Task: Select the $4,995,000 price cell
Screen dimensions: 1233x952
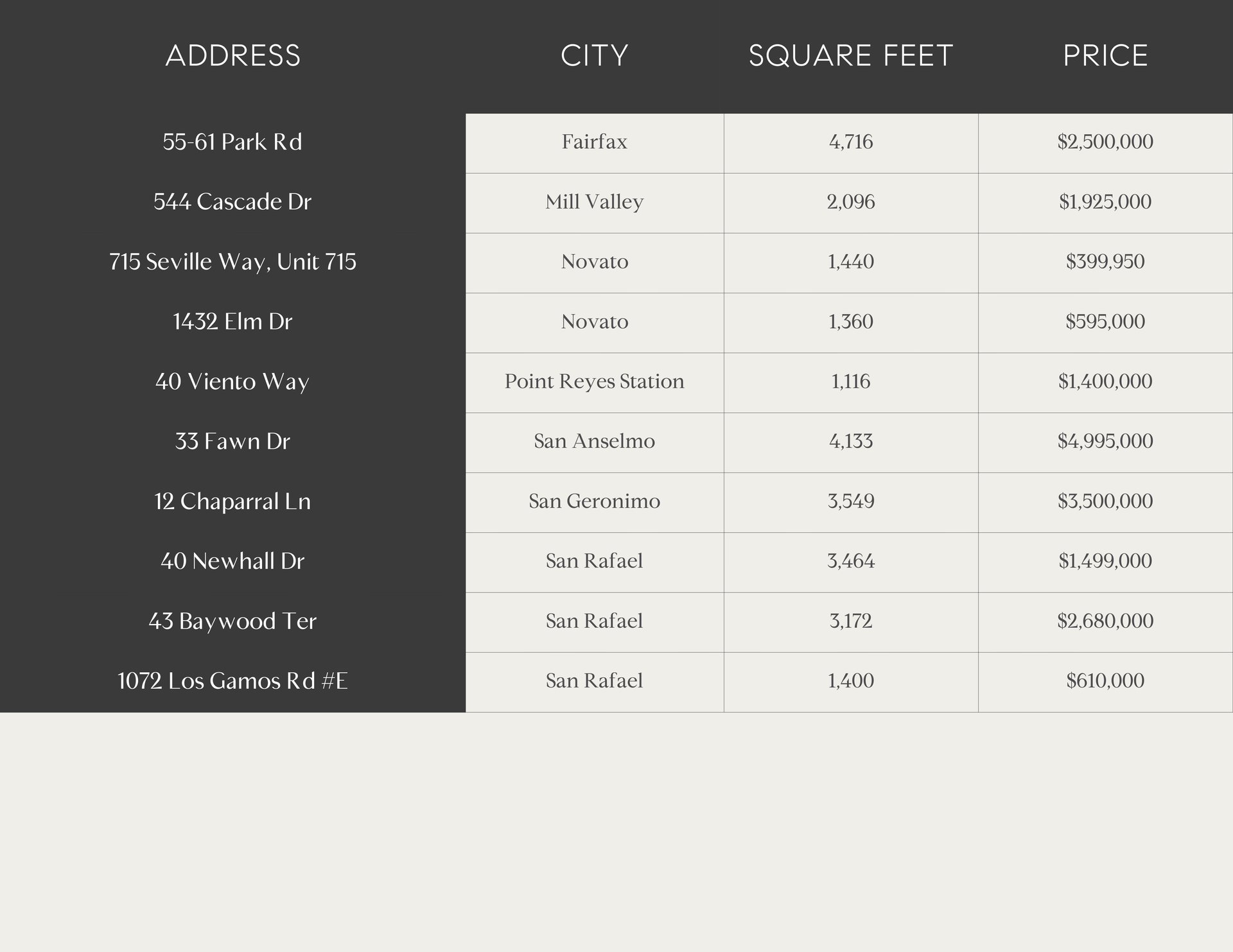Action: click(1105, 442)
